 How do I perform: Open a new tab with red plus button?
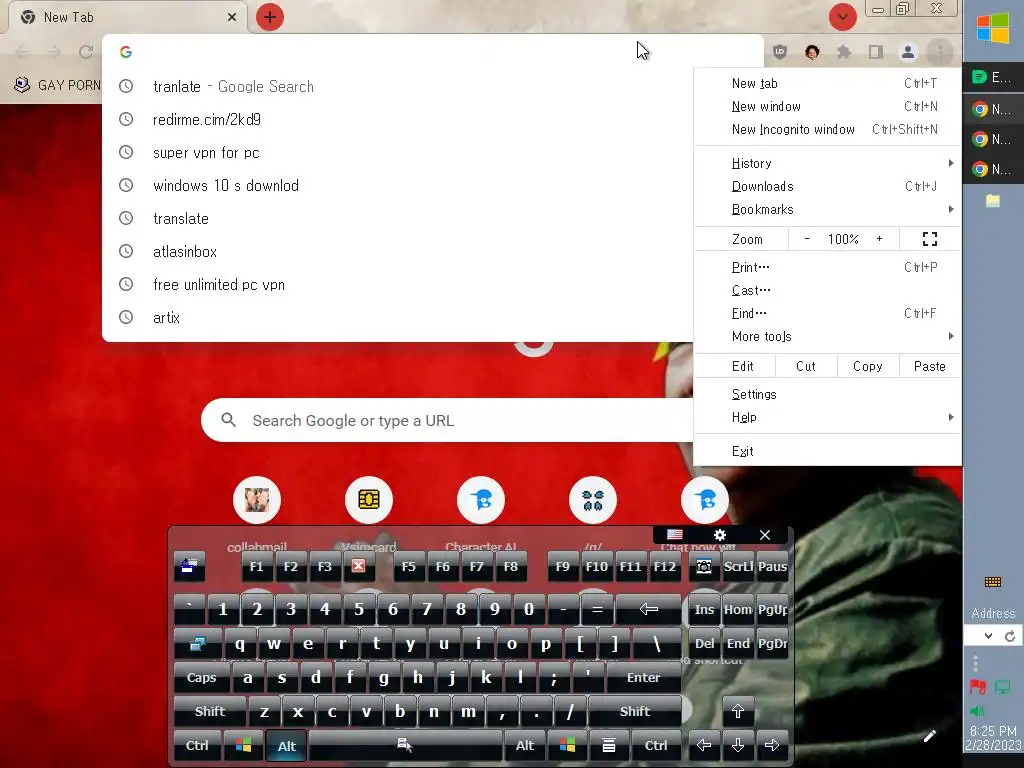pos(270,17)
